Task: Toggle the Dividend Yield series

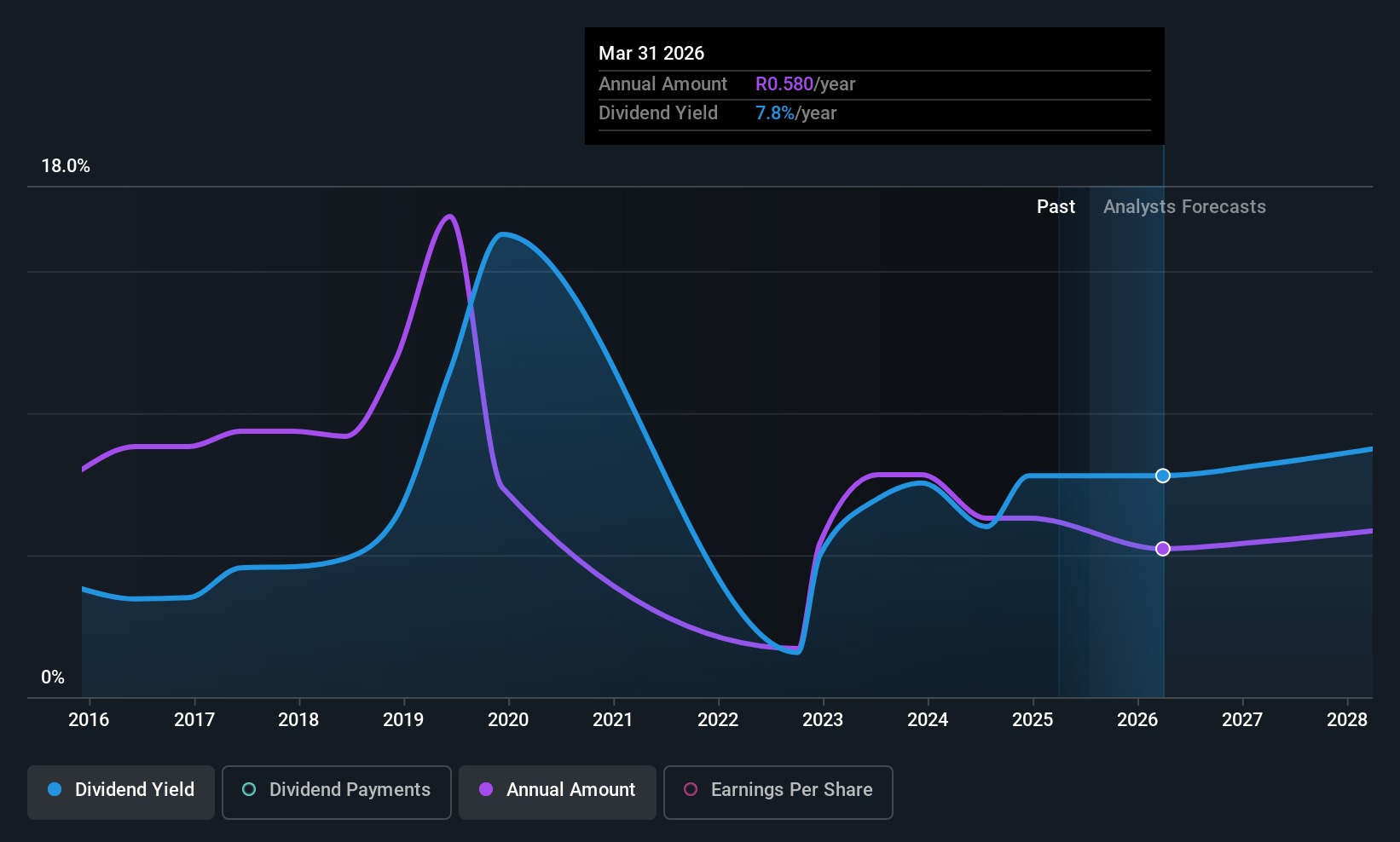Action: coord(121,793)
